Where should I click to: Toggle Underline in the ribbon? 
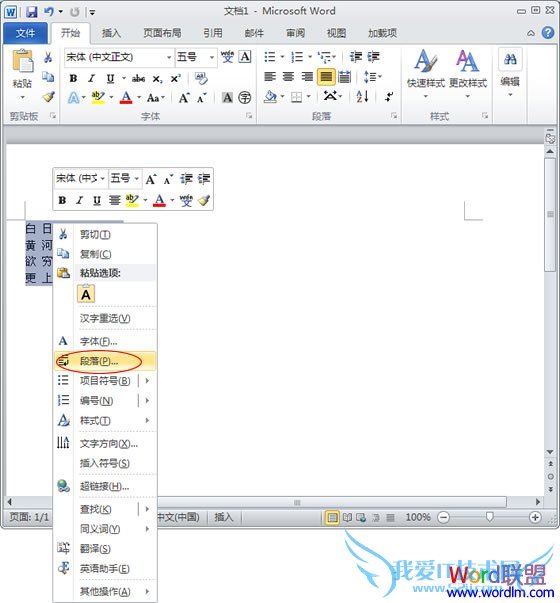(x=110, y=79)
